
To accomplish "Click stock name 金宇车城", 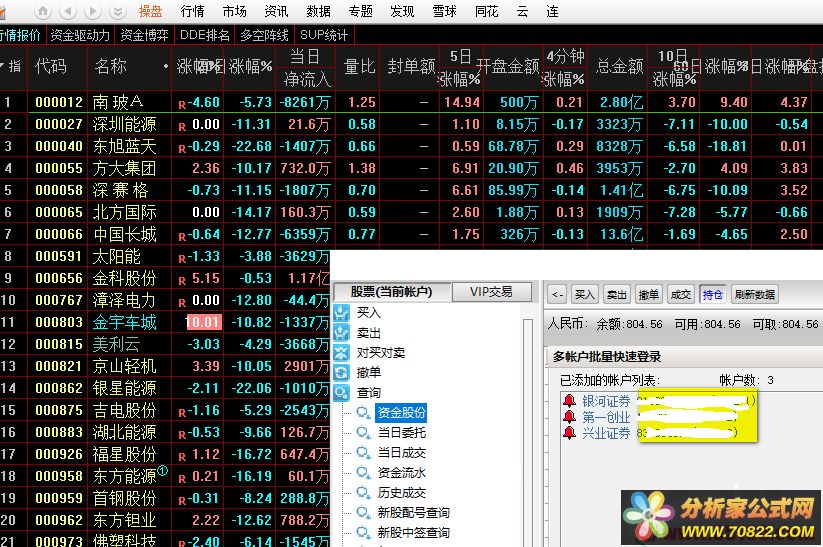I will click(x=124, y=322).
